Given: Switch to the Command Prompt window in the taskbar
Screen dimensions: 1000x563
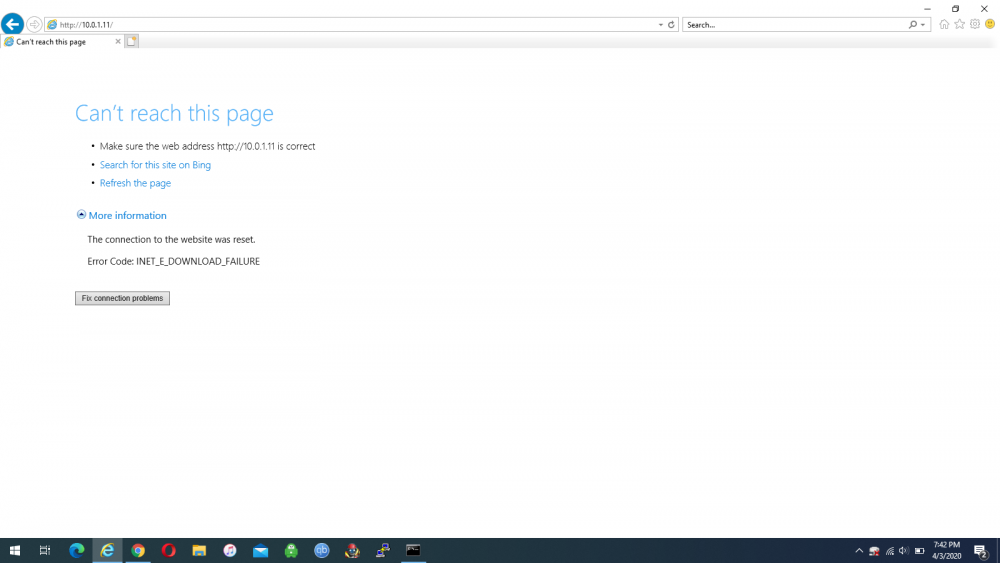Looking at the screenshot, I should pos(413,550).
